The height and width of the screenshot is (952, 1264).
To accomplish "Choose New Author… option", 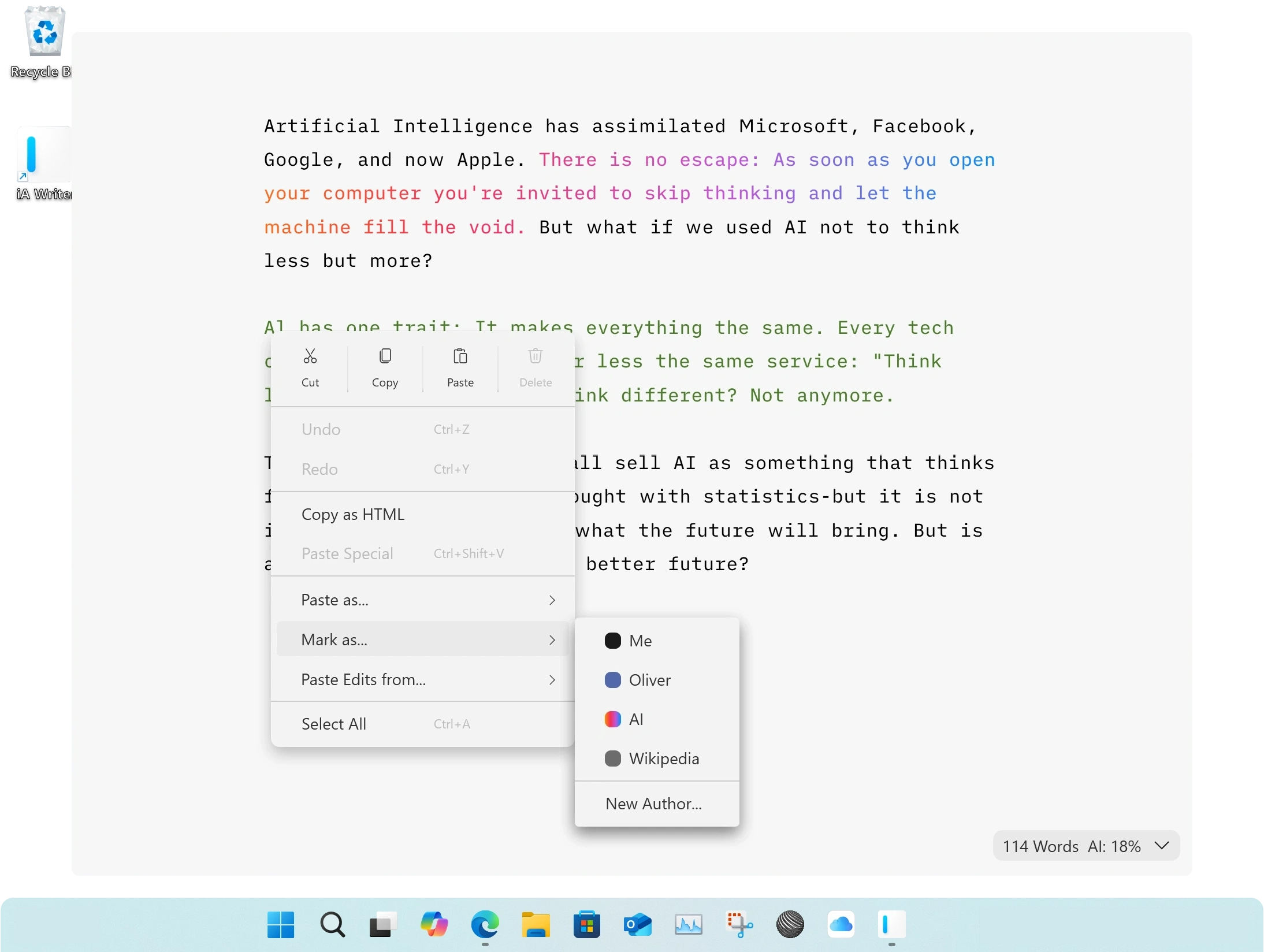I will click(x=657, y=804).
